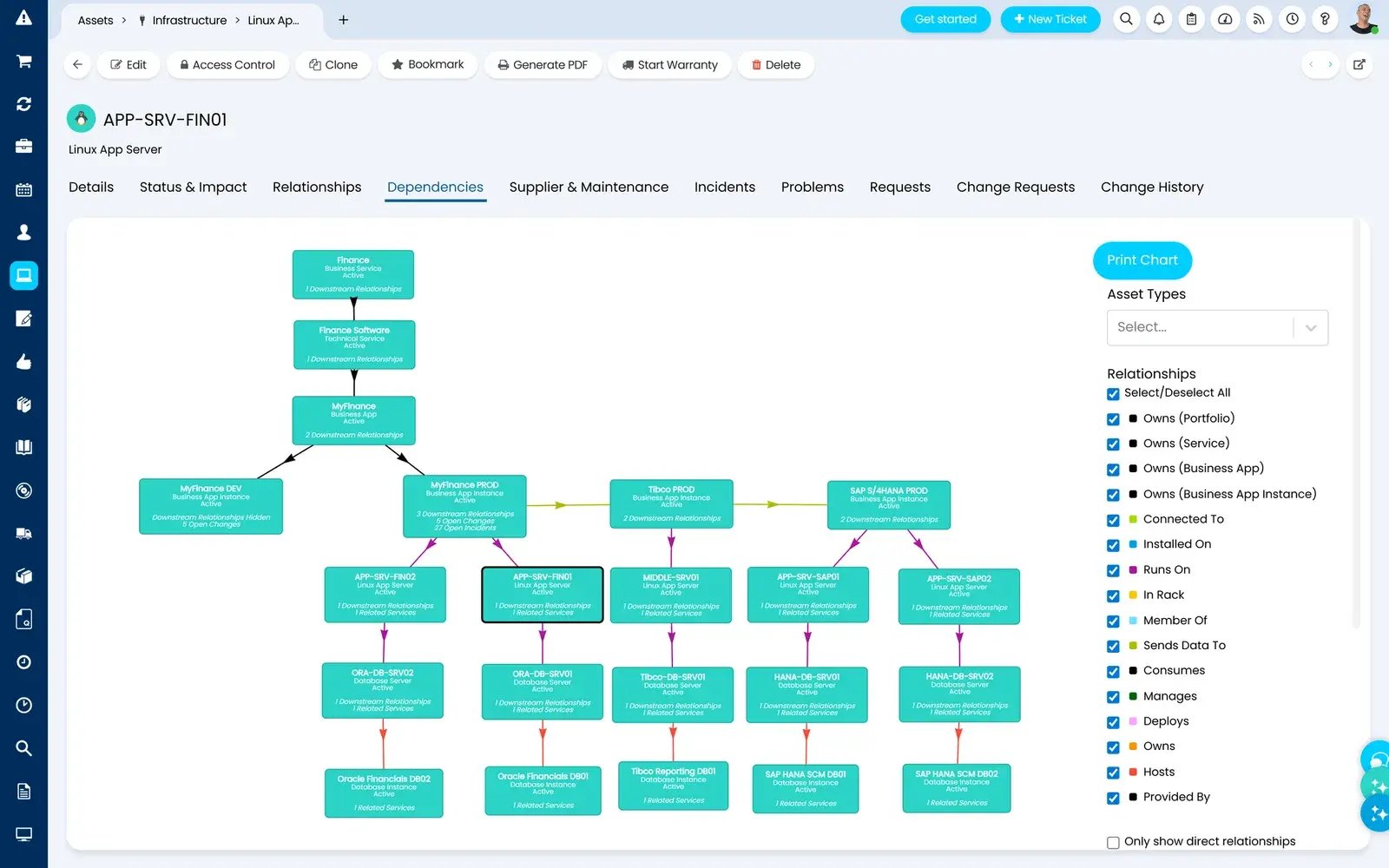Click the clock history icon in top bar
1389x868 pixels.
(1292, 19)
